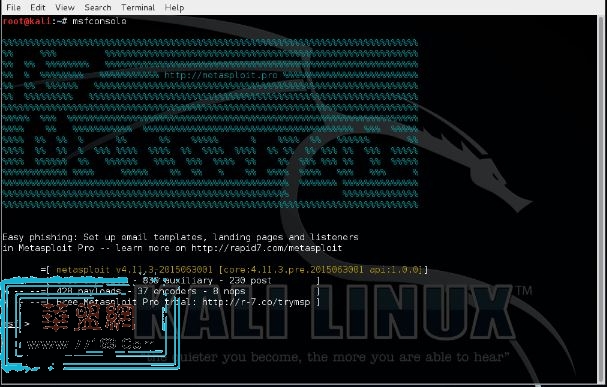Open the Edit menu
The height and width of the screenshot is (387, 607).
point(38,7)
